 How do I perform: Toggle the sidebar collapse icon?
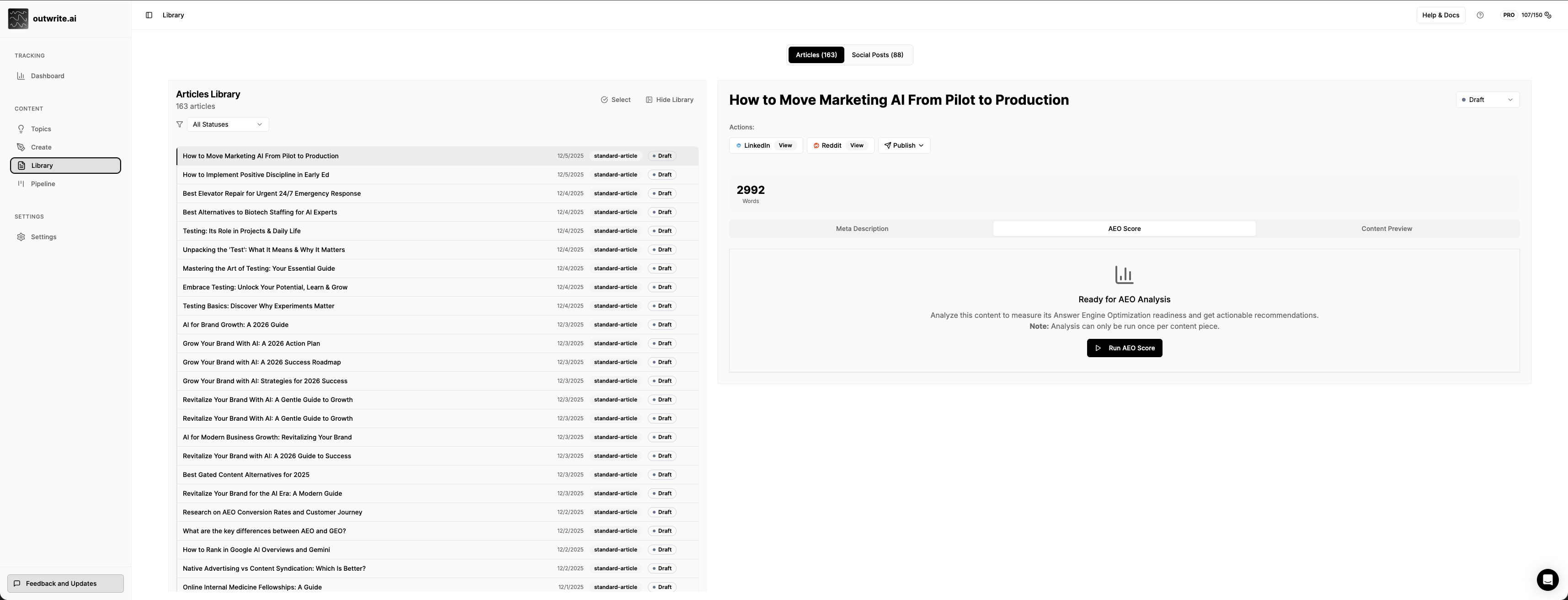pos(149,15)
